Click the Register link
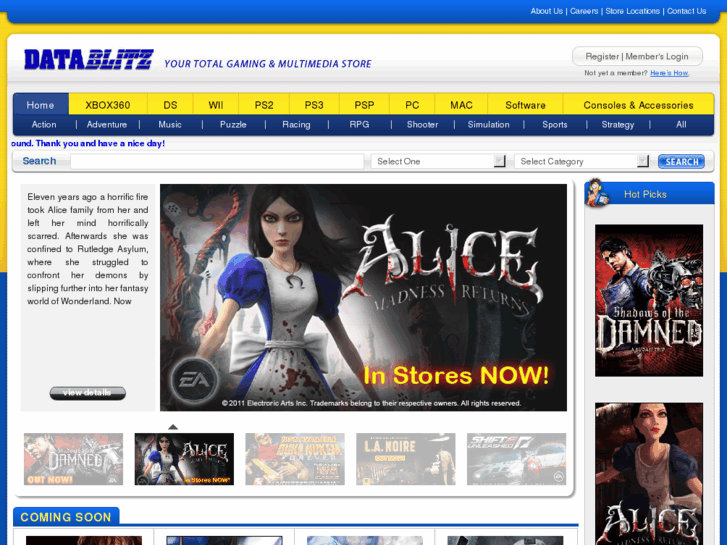Screen dimensions: 727x545 602,57
